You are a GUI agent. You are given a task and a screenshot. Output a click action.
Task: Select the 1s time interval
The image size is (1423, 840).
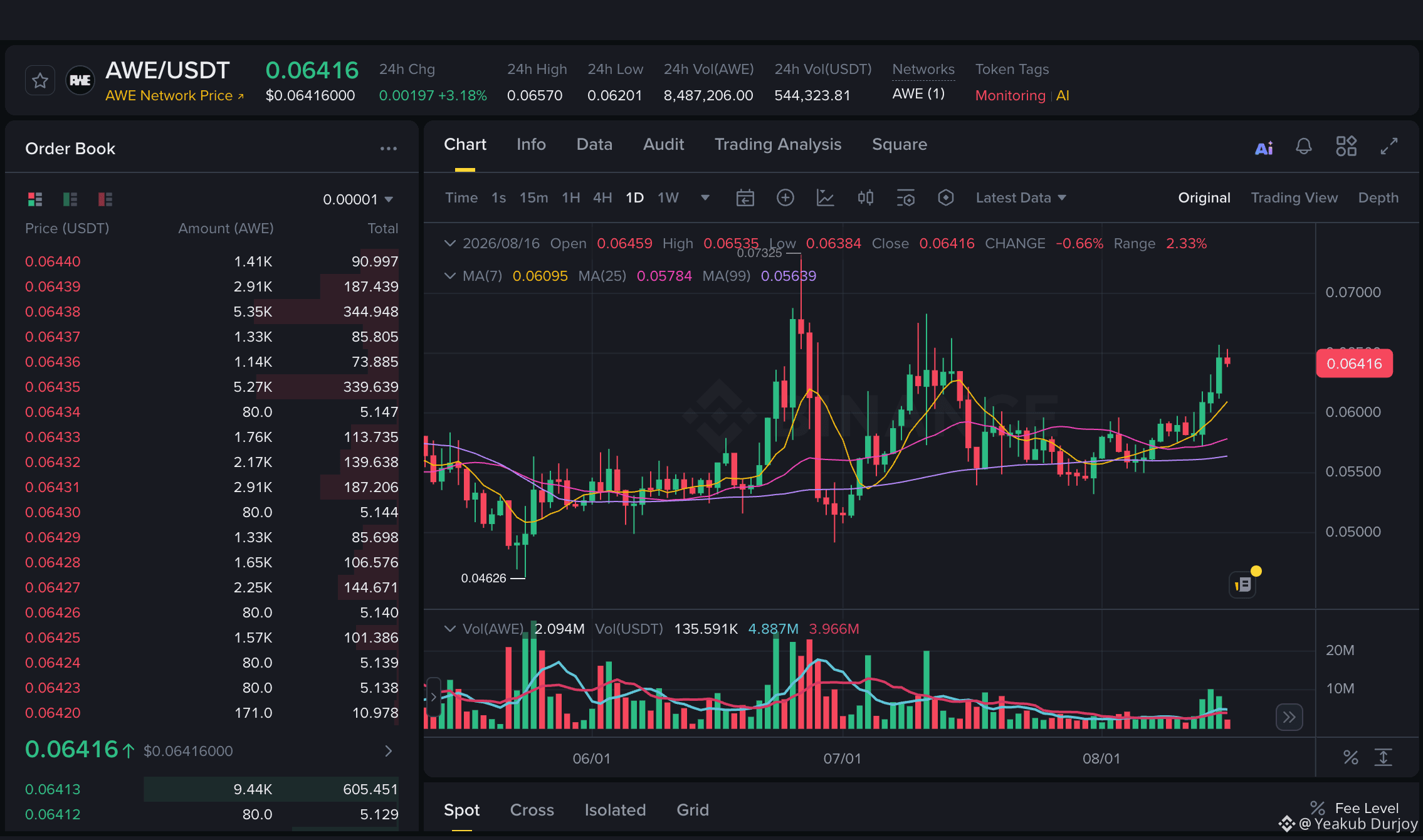(499, 198)
